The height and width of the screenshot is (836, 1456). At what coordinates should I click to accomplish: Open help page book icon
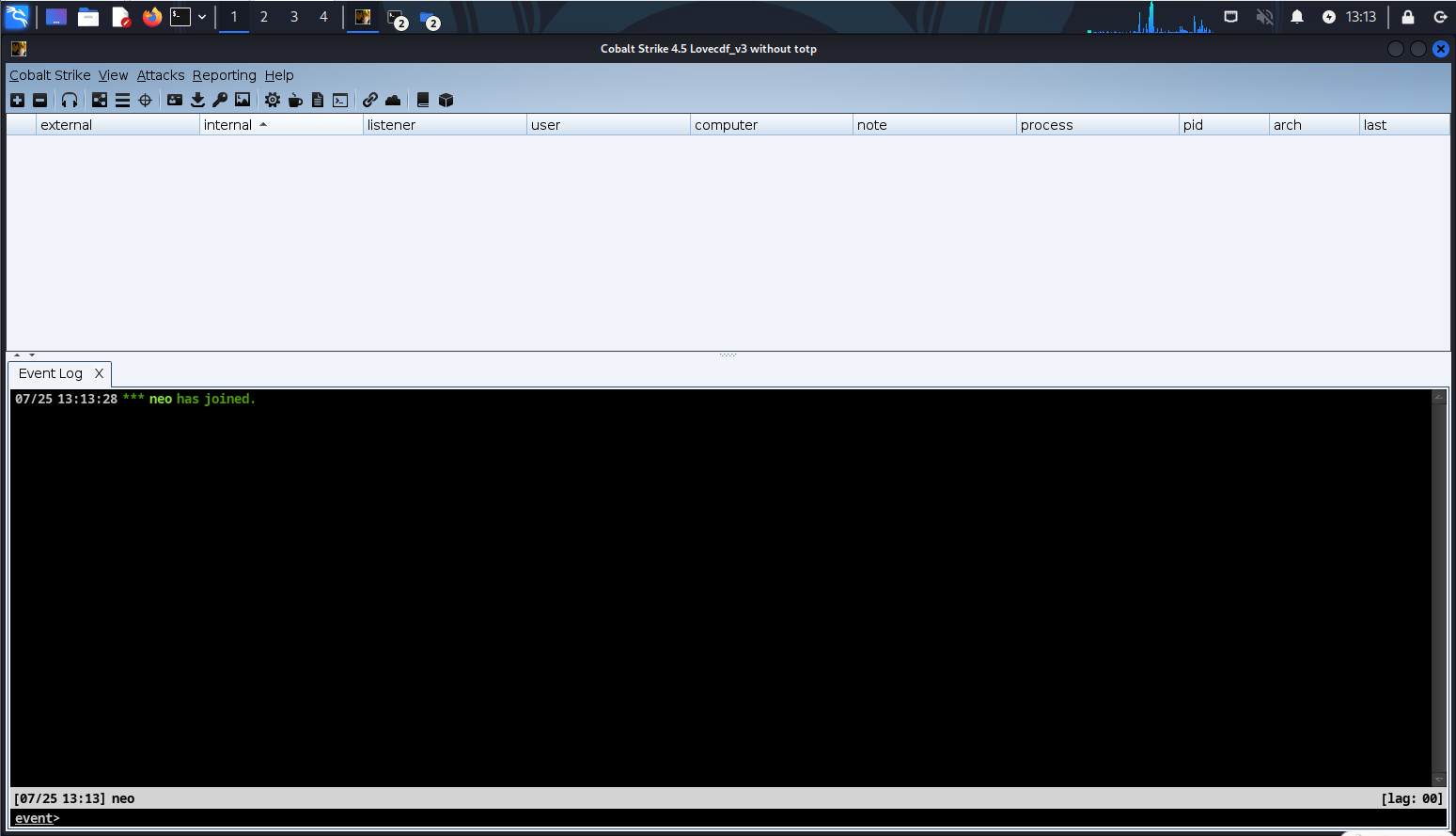(423, 100)
